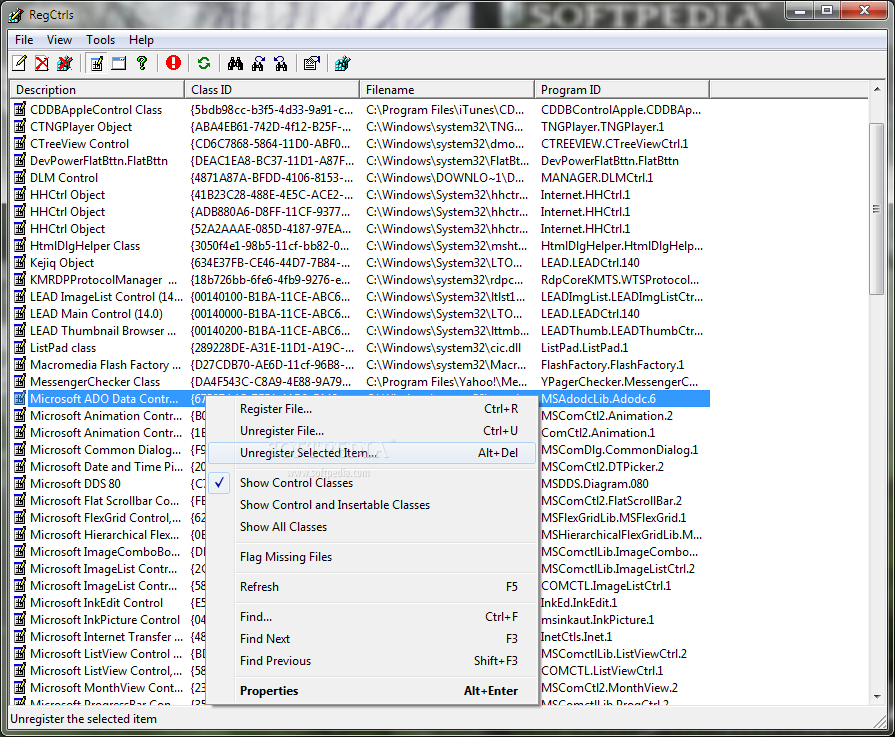Choose Unregister File... from context menu

tap(372, 431)
